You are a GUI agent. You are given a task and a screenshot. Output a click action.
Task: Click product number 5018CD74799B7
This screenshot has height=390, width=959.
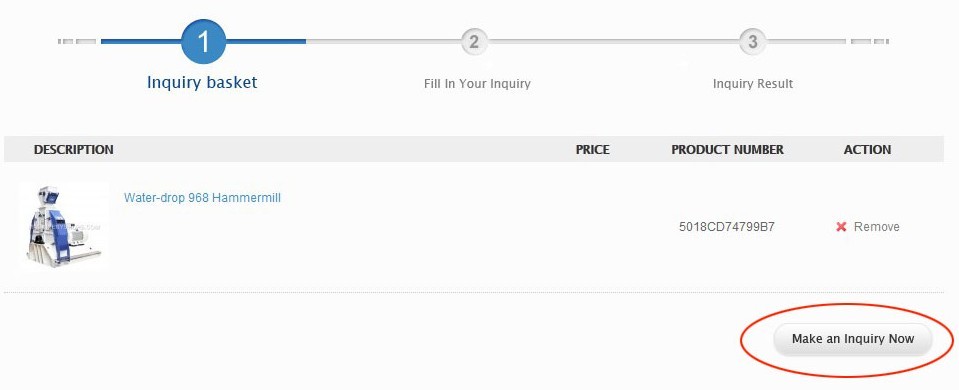[x=727, y=227]
